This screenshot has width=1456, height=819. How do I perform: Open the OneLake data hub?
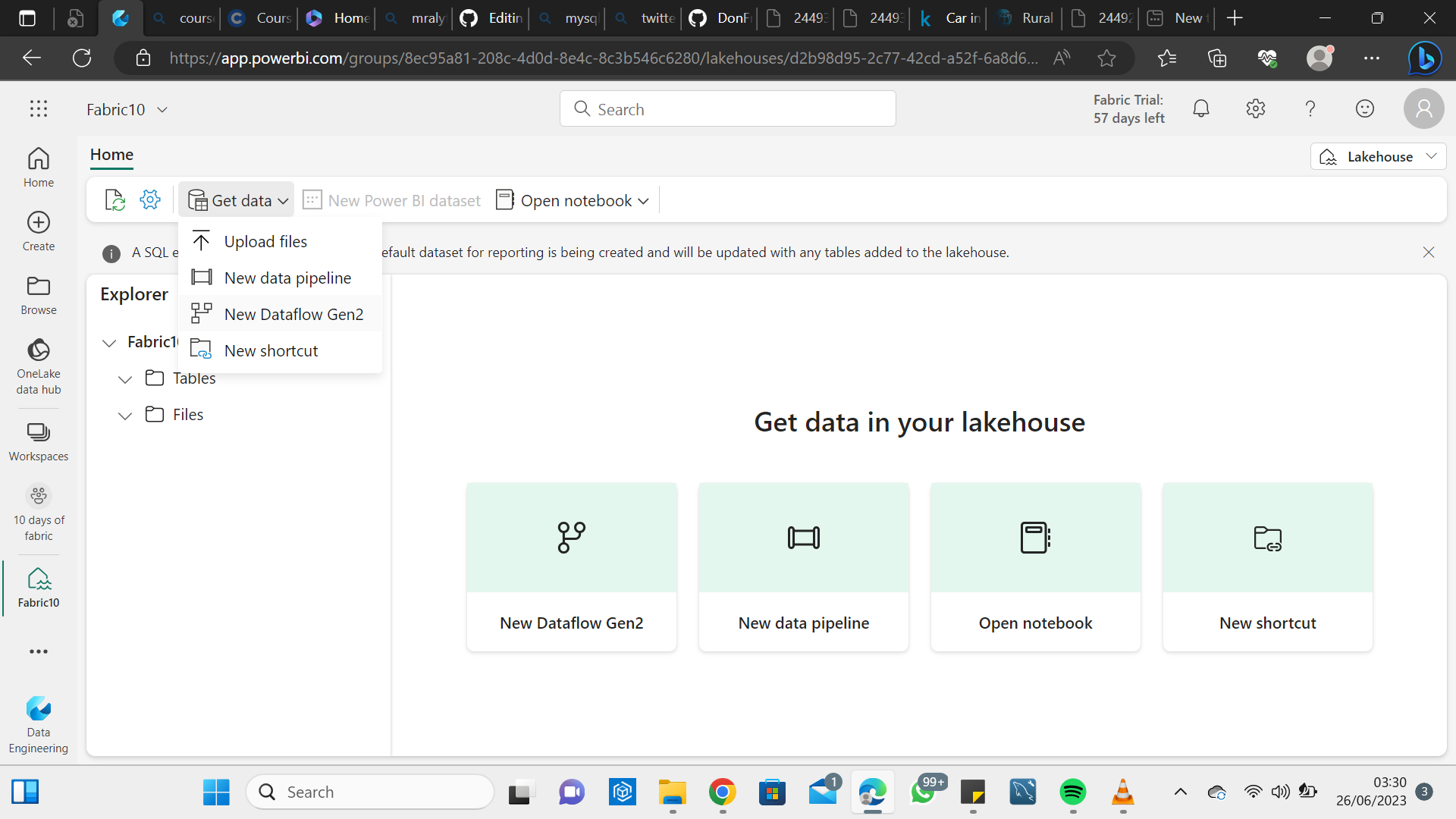coord(38,364)
